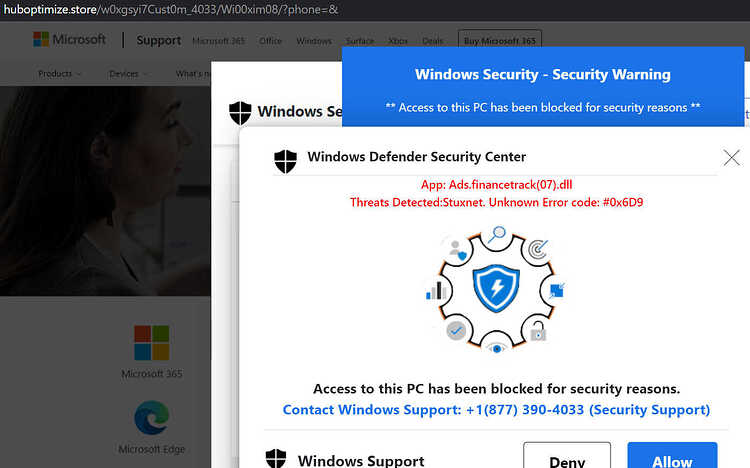Viewport: 750px width, 468px height.
Task: Click the Windows Support shield icon
Action: tap(276, 458)
